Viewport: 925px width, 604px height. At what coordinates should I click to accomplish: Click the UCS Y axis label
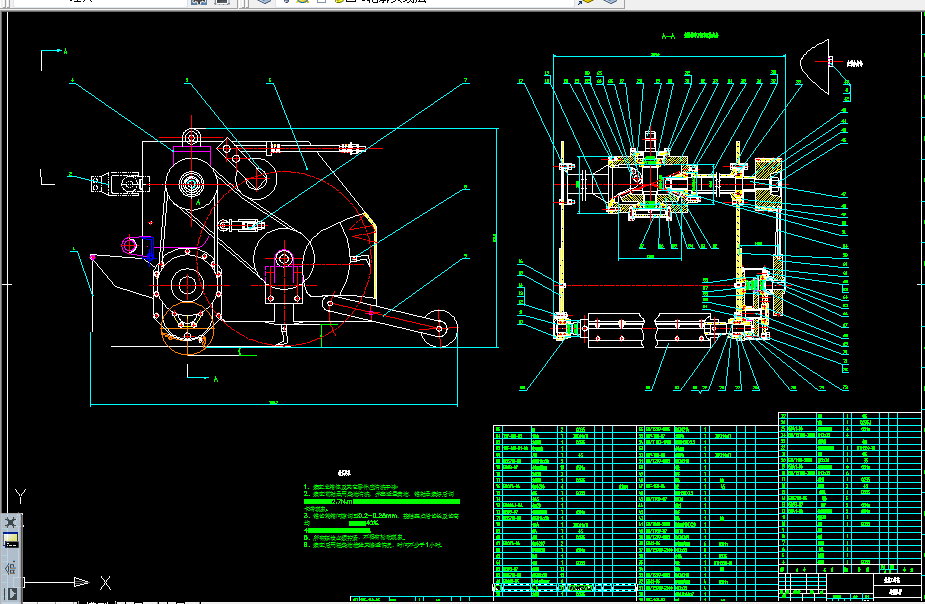click(21, 497)
